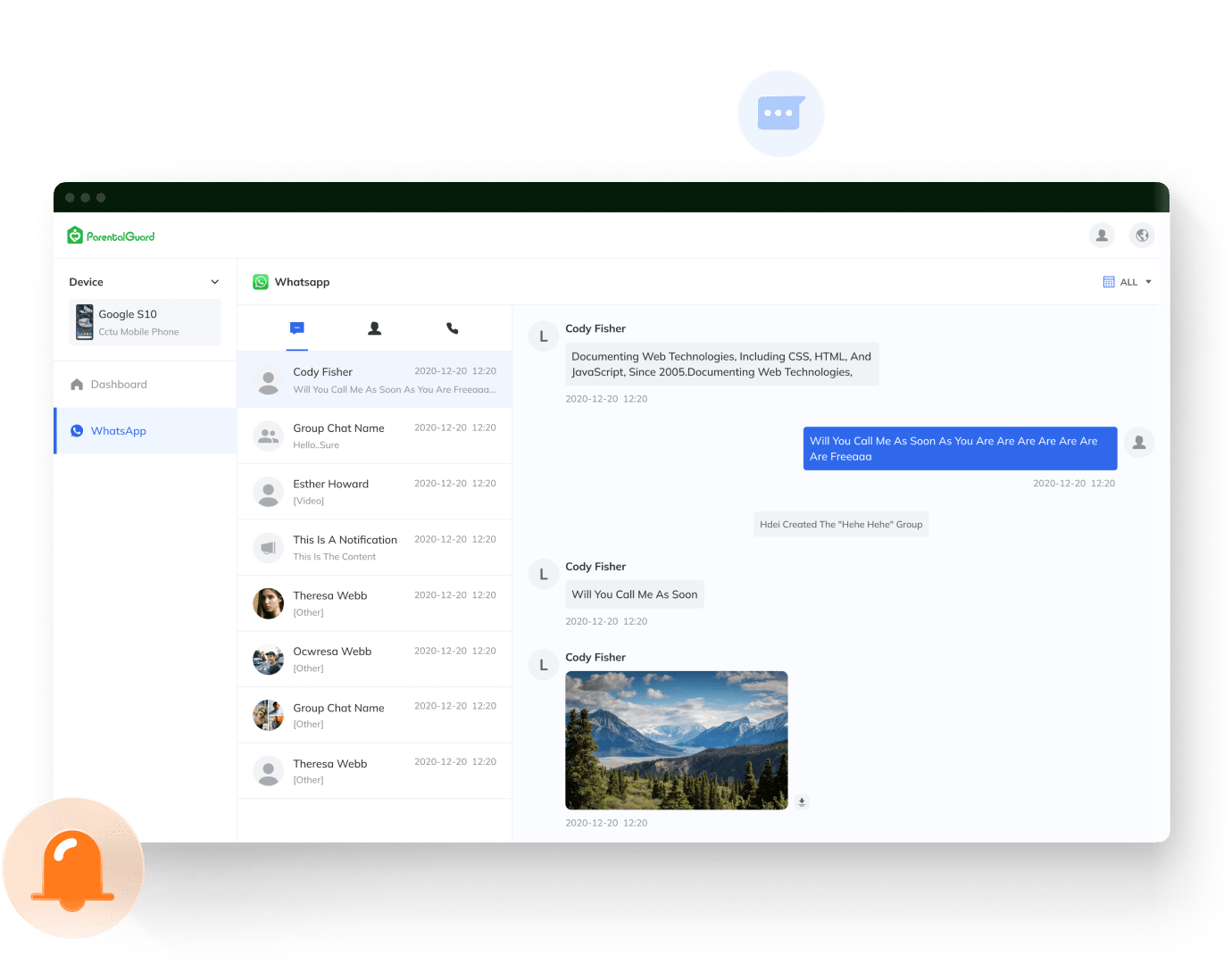Switch to the contacts tab icon
Image resolution: width=1232 pixels, height=971 pixels.
(x=375, y=328)
